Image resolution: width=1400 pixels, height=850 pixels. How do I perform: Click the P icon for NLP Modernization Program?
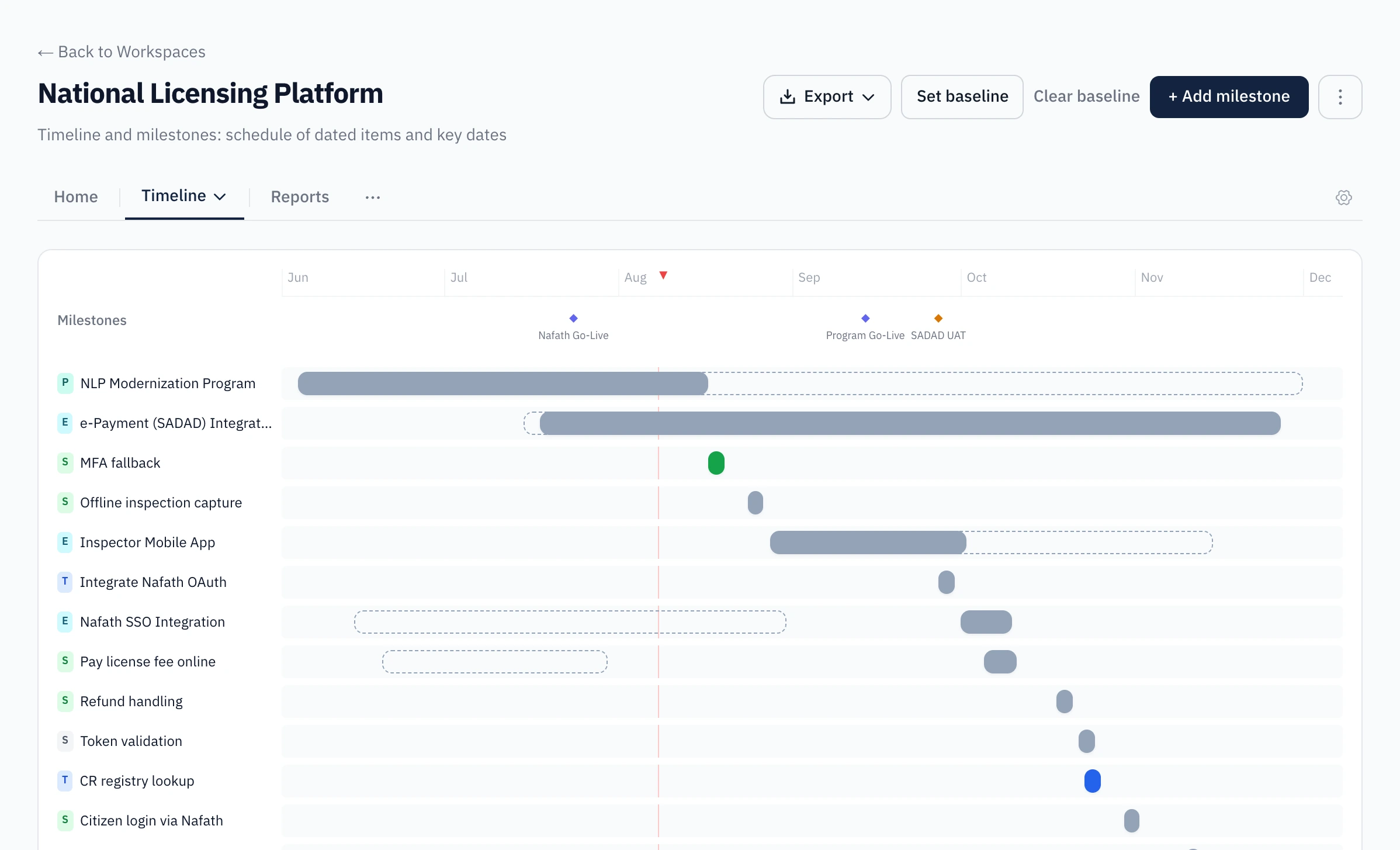click(65, 383)
